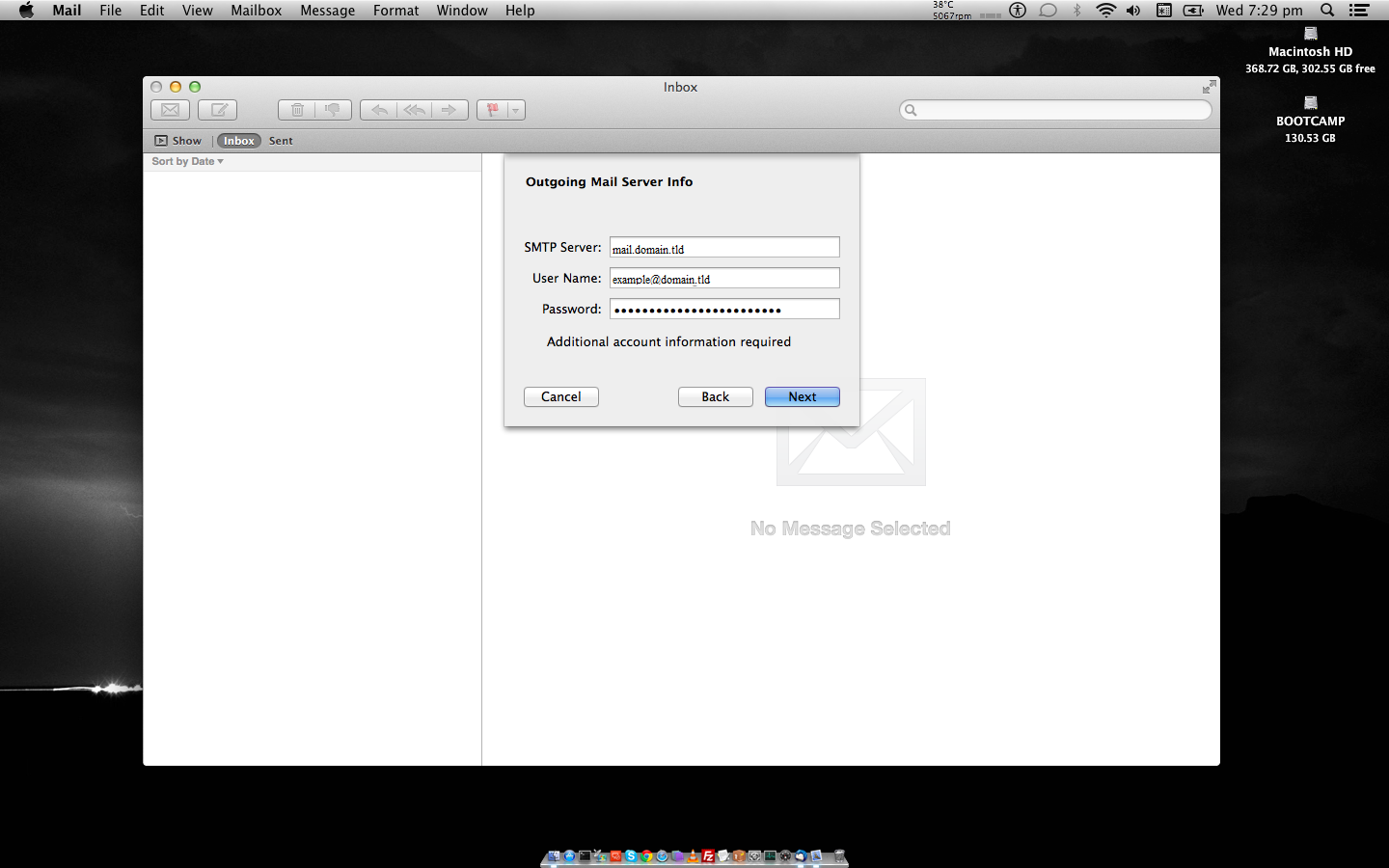The height and width of the screenshot is (868, 1389).
Task: Click Cancel in the Outgoing Mail Server dialog
Action: coord(560,396)
